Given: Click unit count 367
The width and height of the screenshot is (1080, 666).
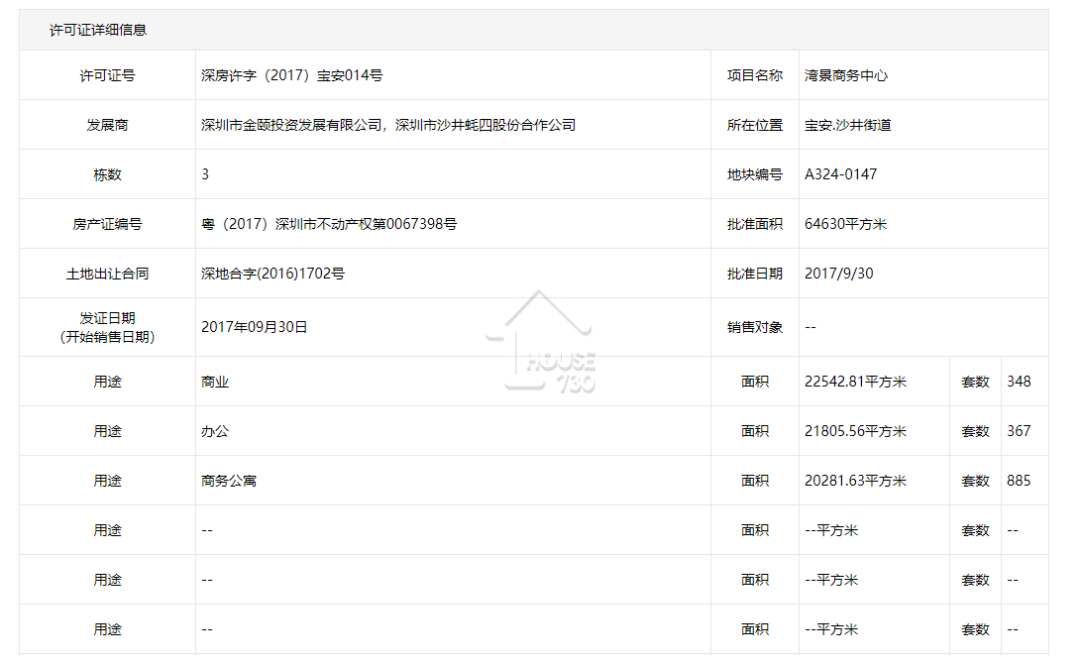Looking at the screenshot, I should [x=1019, y=431].
